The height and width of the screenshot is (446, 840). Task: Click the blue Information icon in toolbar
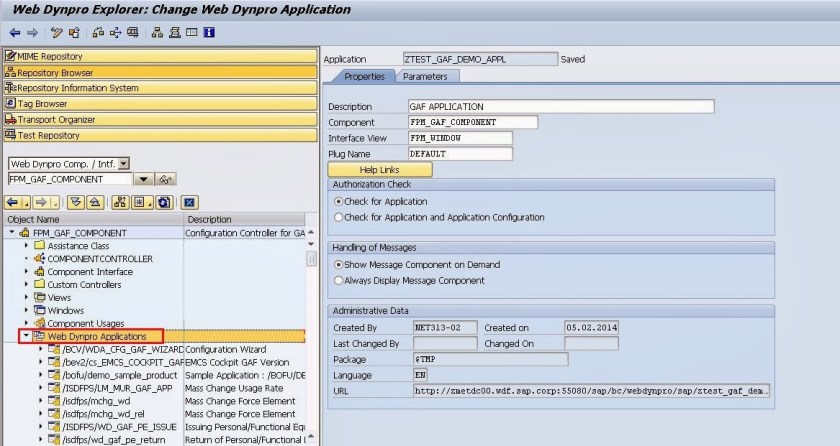click(208, 33)
